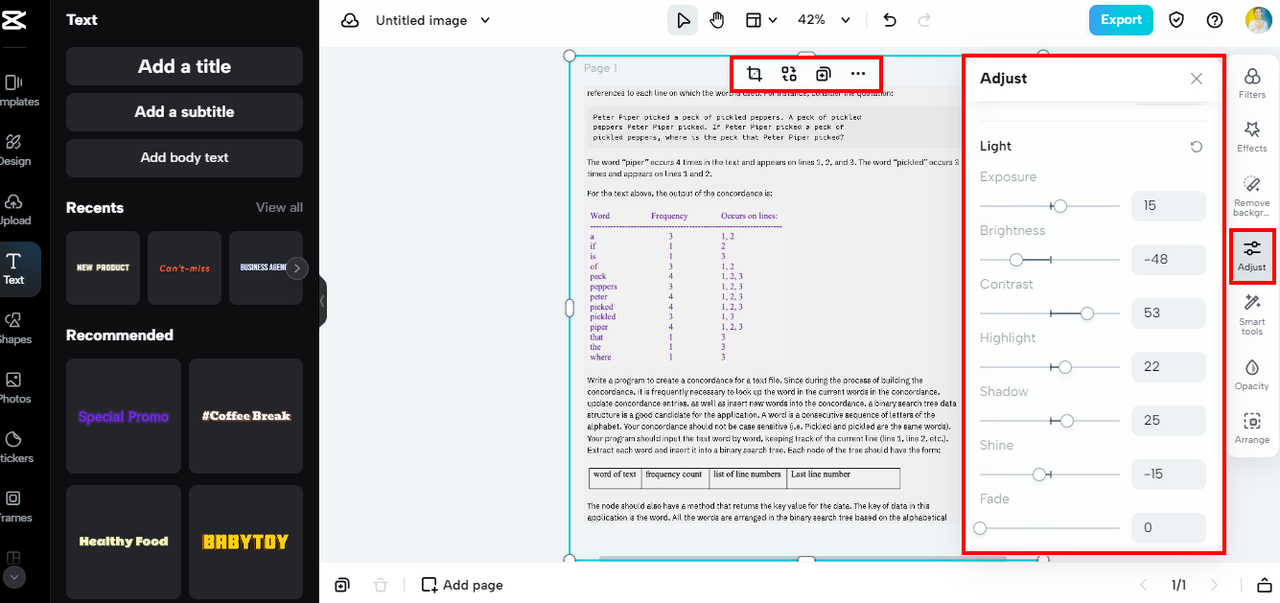Open the Arrange options
Image resolution: width=1280 pixels, height=603 pixels.
pyautogui.click(x=1251, y=428)
